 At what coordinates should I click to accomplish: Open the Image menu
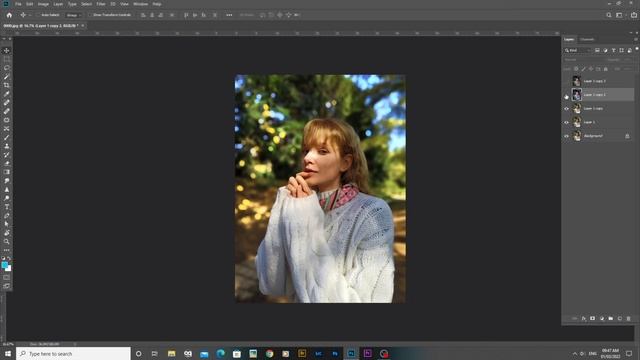click(x=43, y=4)
